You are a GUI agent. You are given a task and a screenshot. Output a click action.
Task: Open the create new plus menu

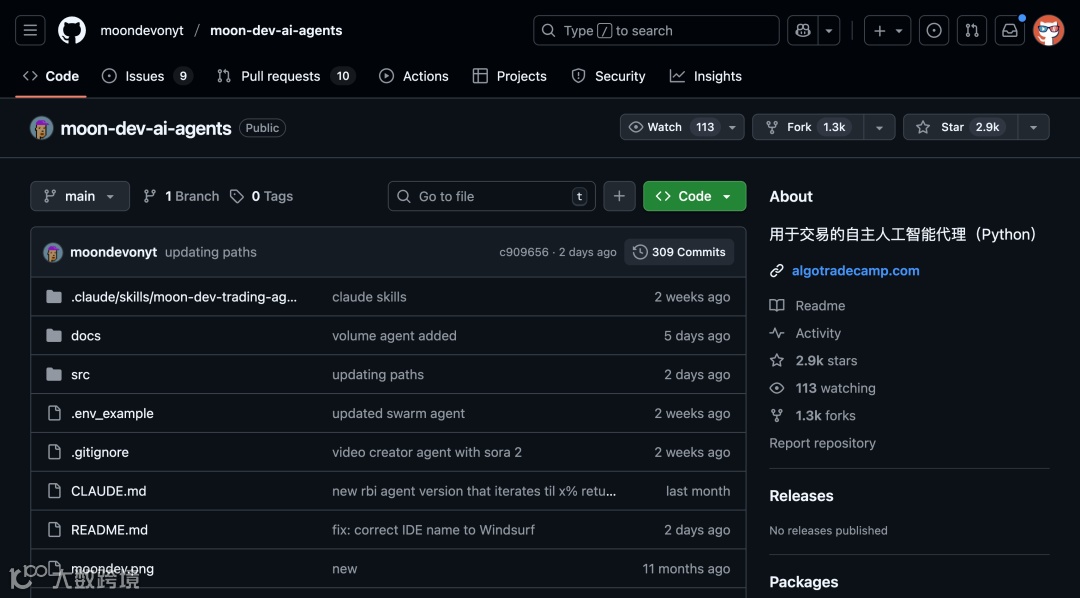pyautogui.click(x=887, y=30)
